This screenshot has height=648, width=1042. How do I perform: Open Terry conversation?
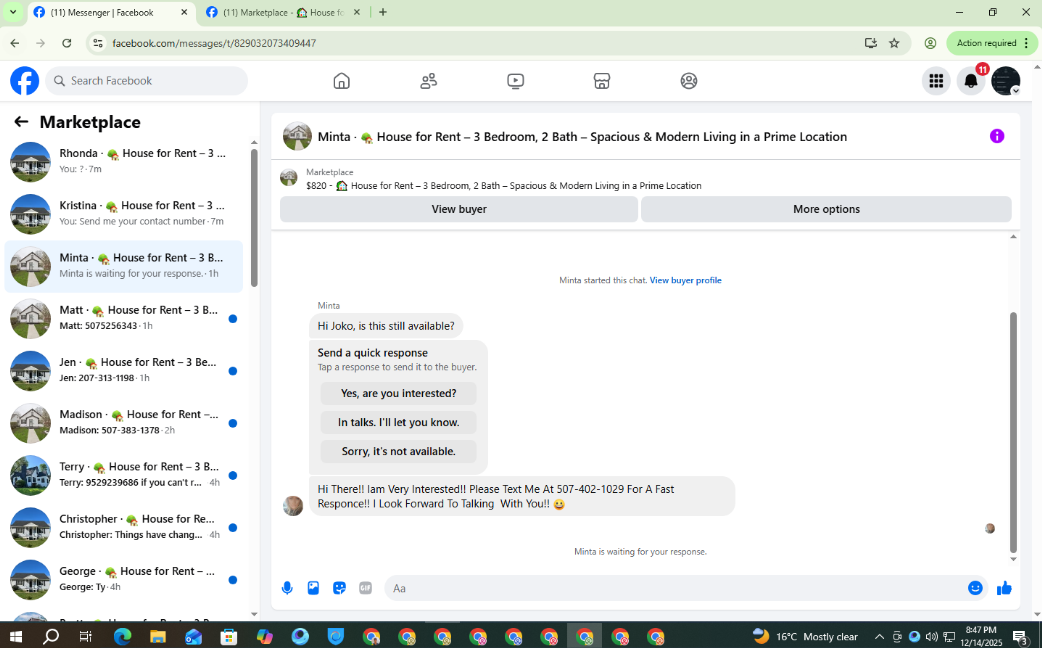(x=124, y=475)
